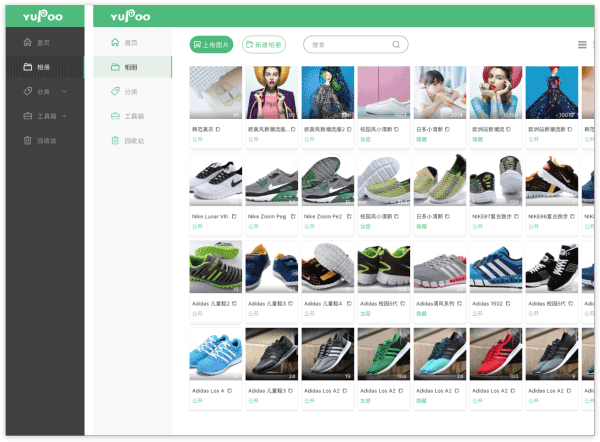This screenshot has height=442, width=600.
Task: Click the magnifier icon in the search box
Action: [396, 45]
